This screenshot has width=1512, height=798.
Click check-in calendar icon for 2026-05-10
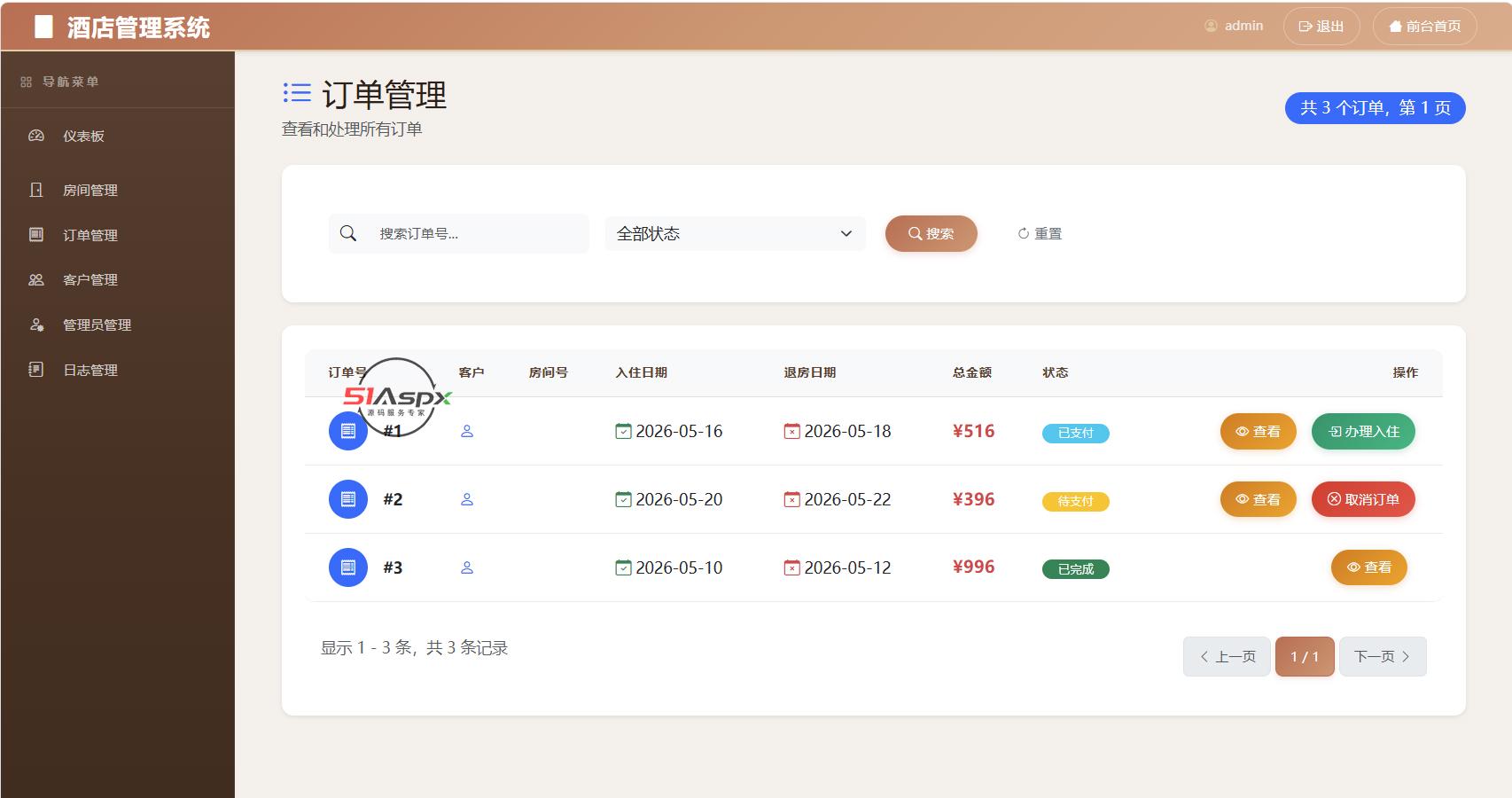(624, 567)
